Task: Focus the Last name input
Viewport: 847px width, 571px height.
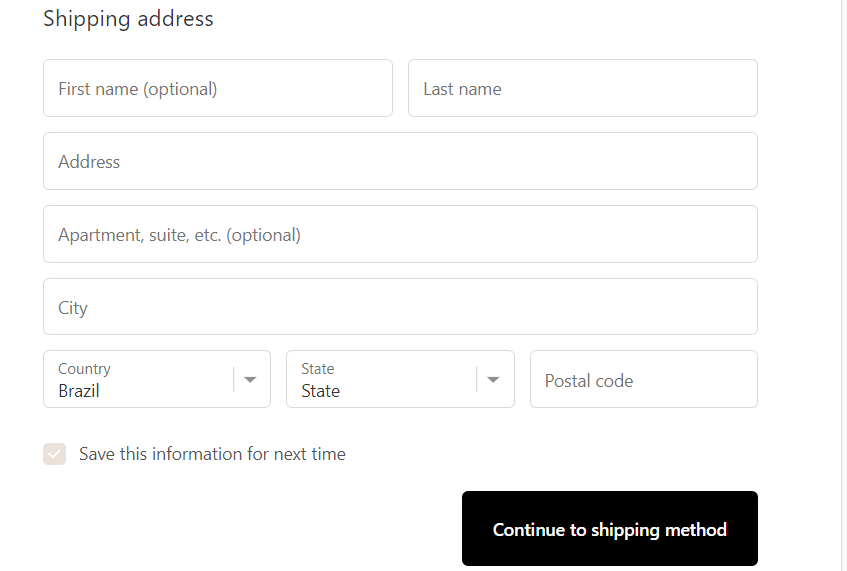Action: 582,88
